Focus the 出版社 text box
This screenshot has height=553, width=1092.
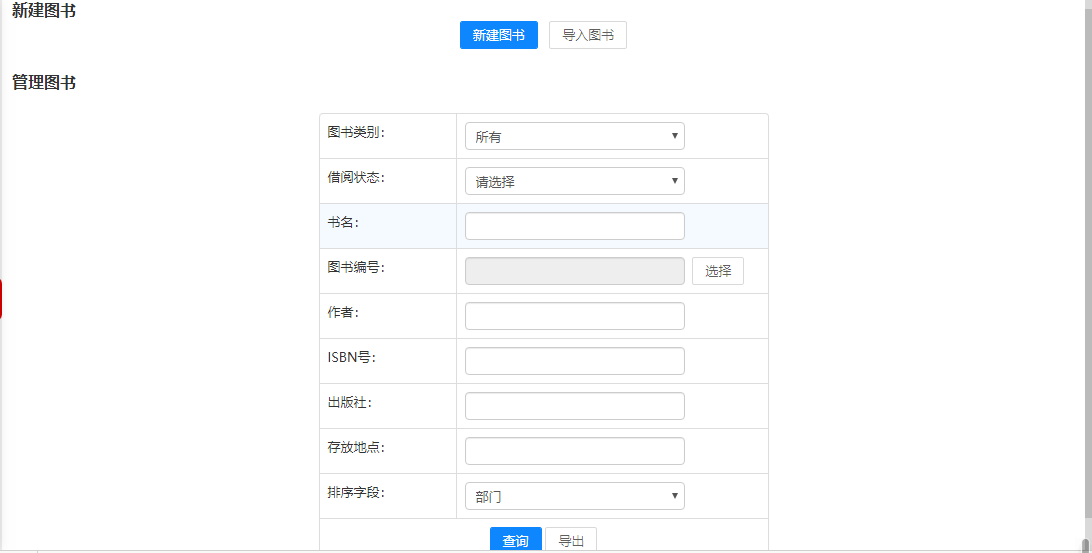pyautogui.click(x=574, y=406)
